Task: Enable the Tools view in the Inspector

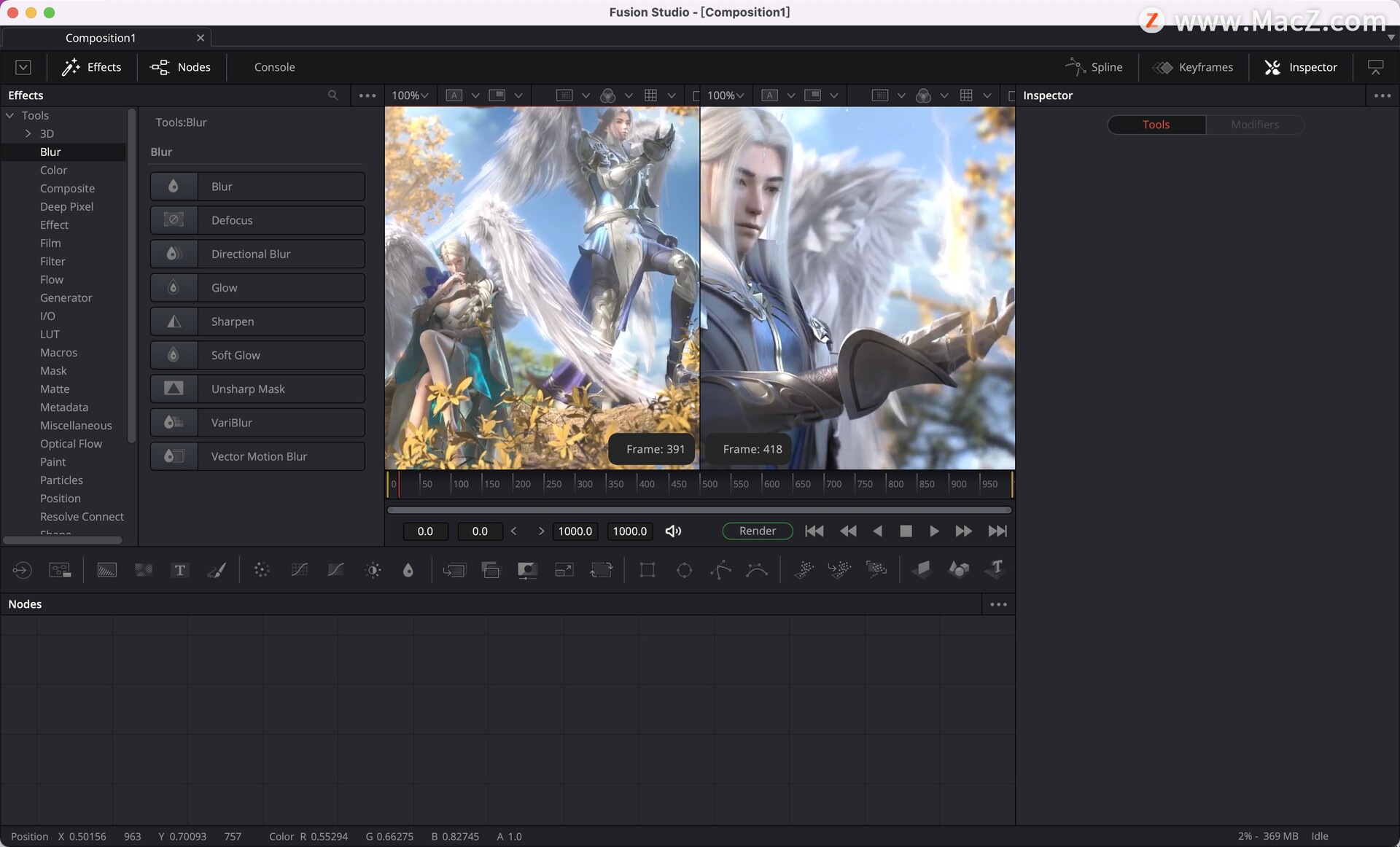Action: 1156,125
